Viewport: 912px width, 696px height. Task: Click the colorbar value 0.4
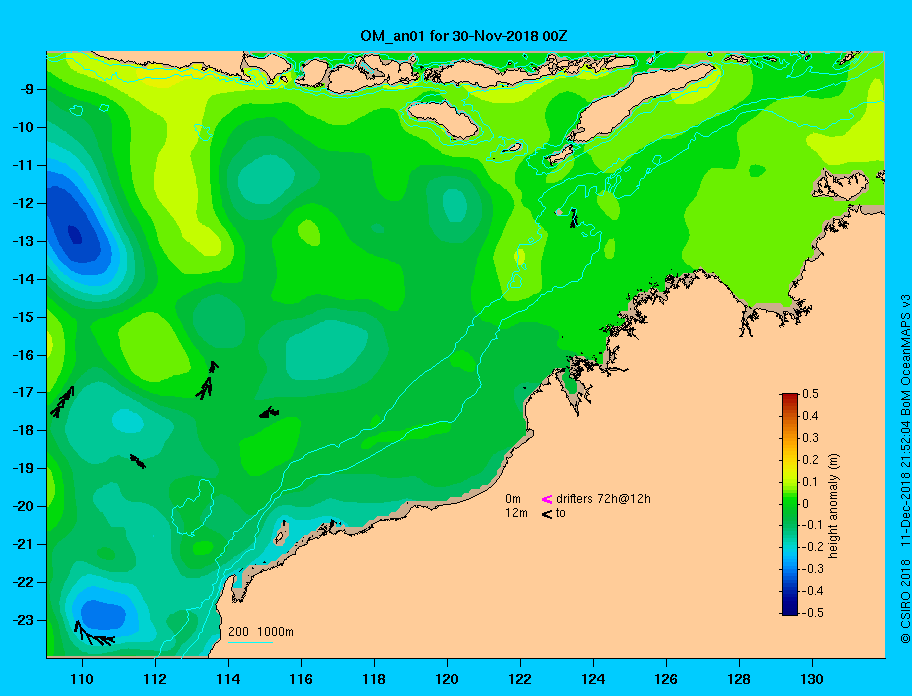[811, 416]
